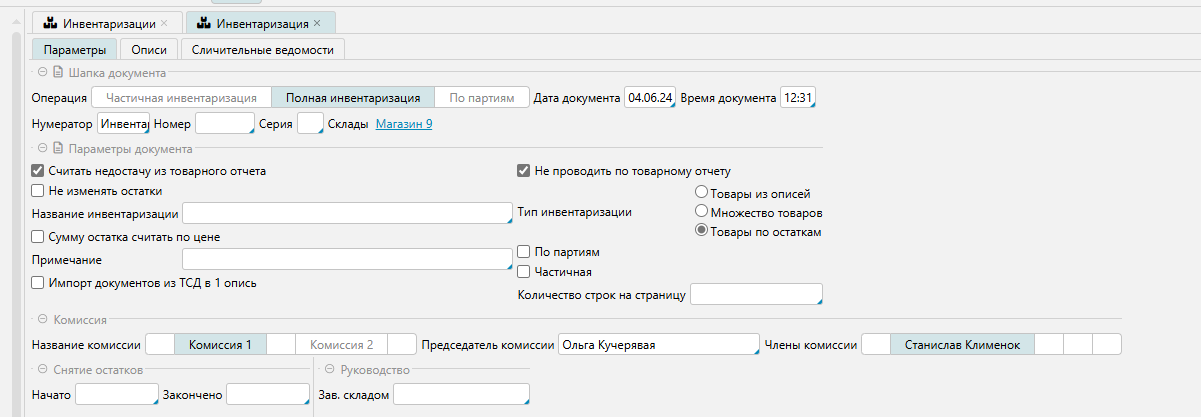The height and width of the screenshot is (417, 1201).
Task: Switch to the Описи tab
Action: pos(149,49)
